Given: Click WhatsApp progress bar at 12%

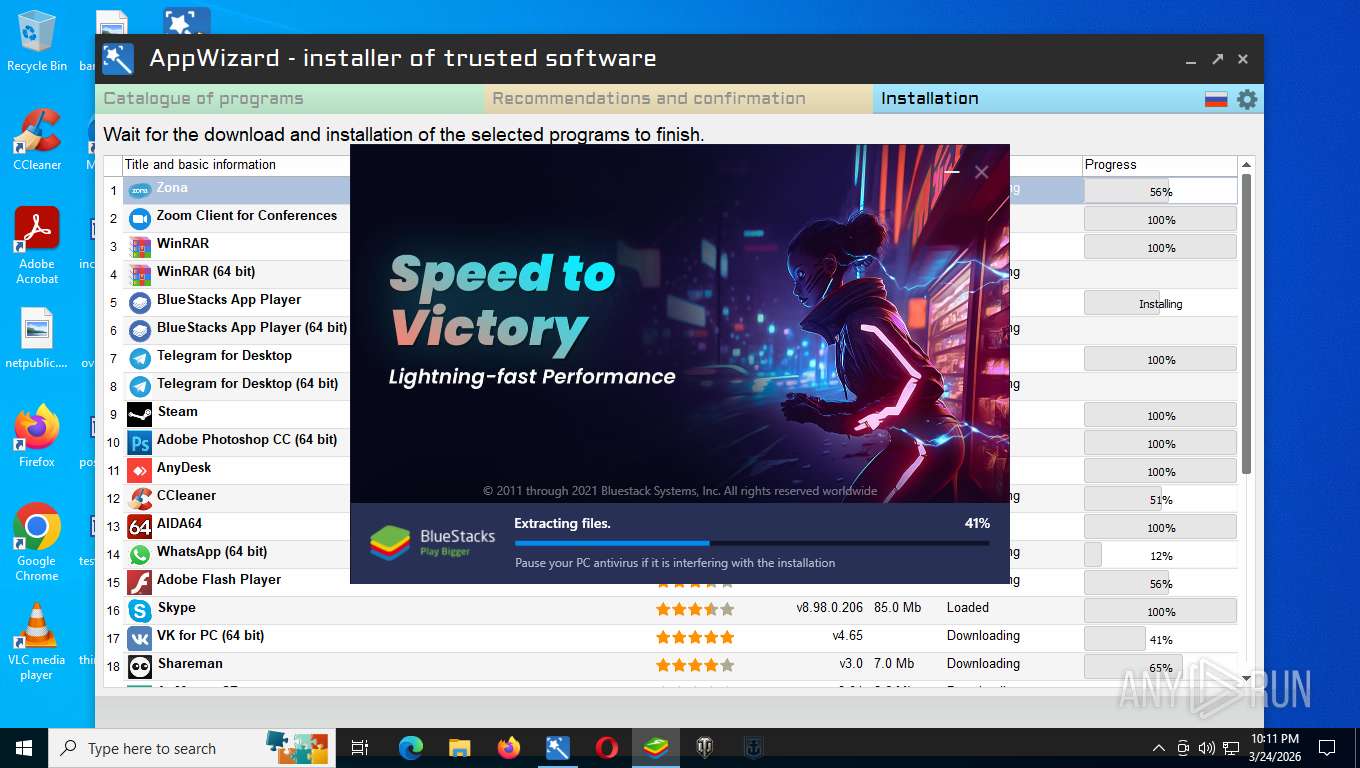Looking at the screenshot, I should [1160, 555].
